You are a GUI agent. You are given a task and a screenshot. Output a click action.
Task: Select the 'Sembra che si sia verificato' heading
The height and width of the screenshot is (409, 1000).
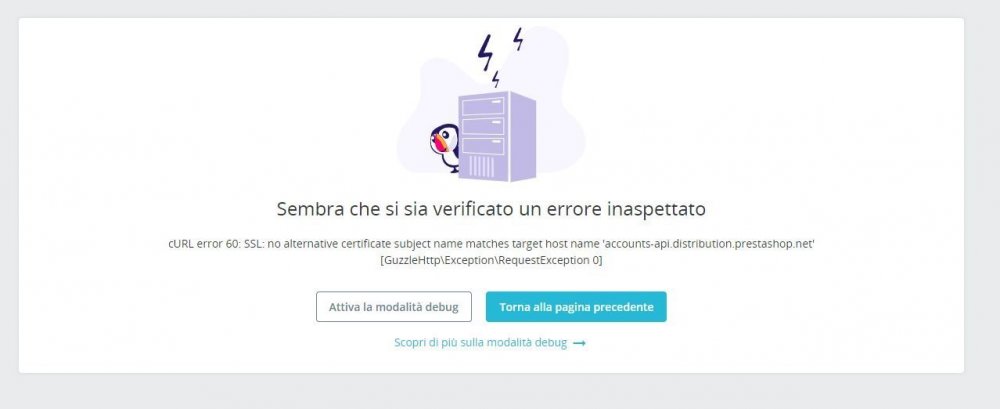coord(491,209)
